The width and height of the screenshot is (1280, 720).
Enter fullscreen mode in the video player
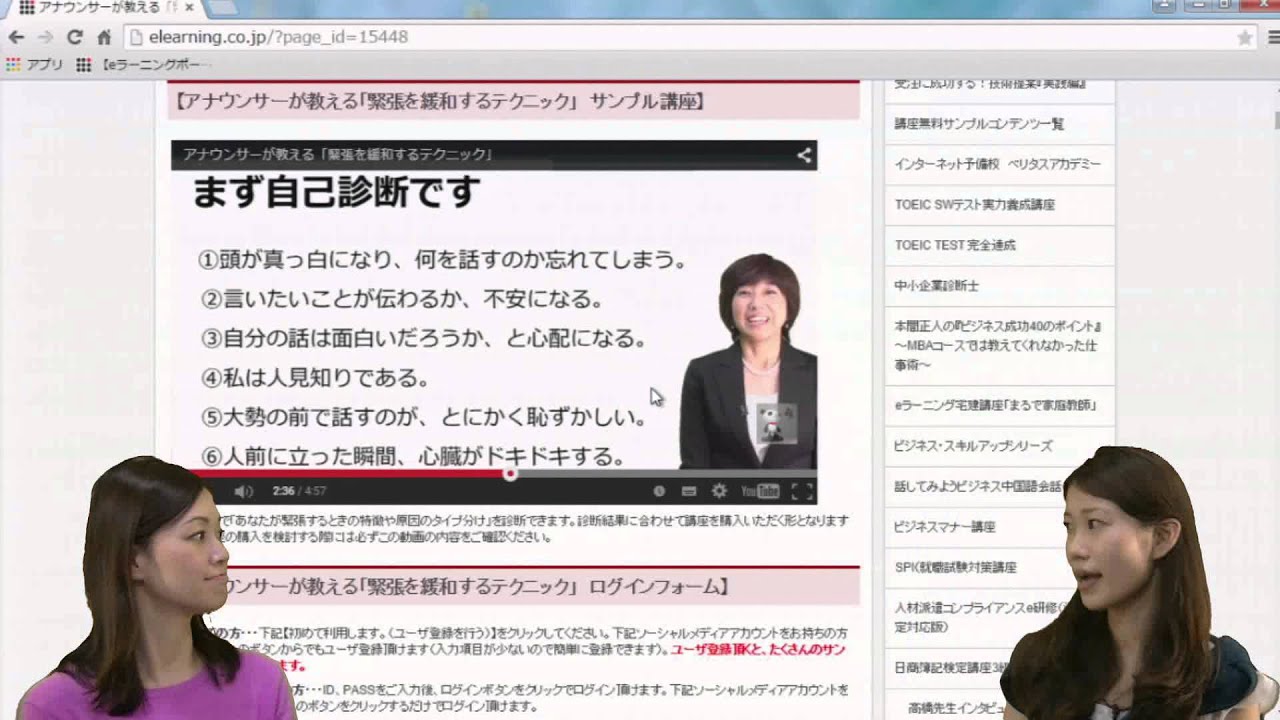(801, 491)
